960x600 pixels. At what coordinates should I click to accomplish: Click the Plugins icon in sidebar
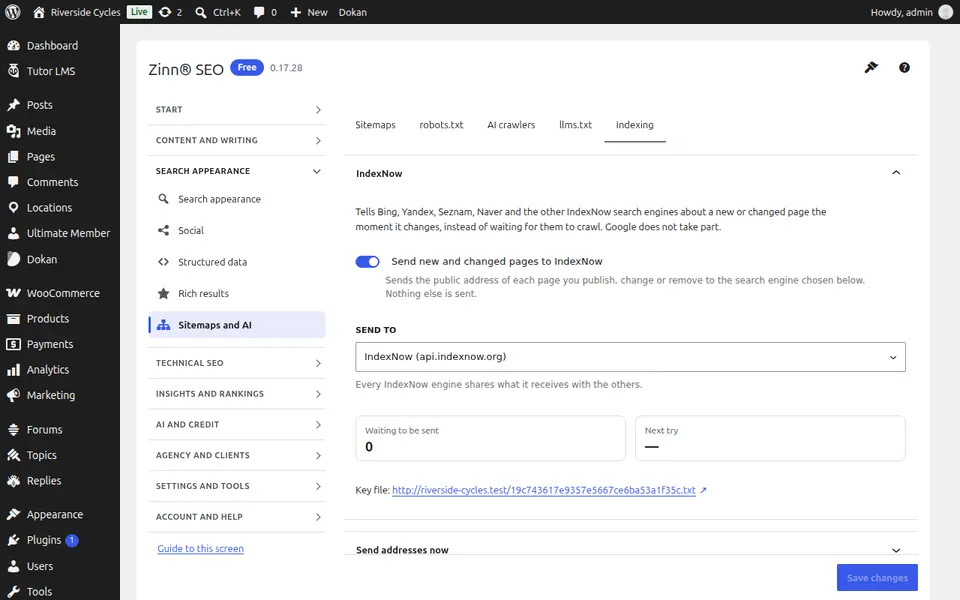click(x=13, y=540)
